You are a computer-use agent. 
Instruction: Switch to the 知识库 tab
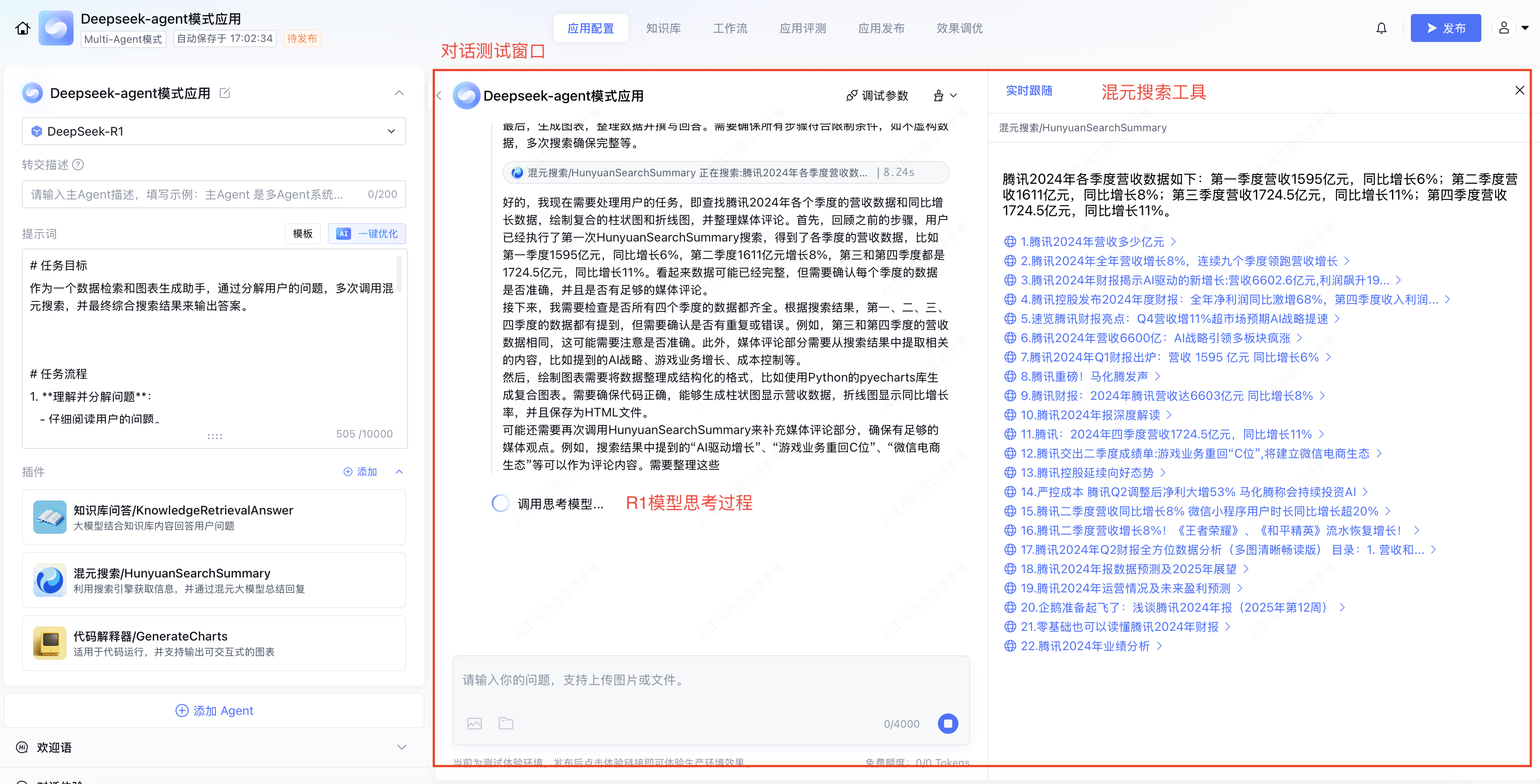(x=664, y=28)
